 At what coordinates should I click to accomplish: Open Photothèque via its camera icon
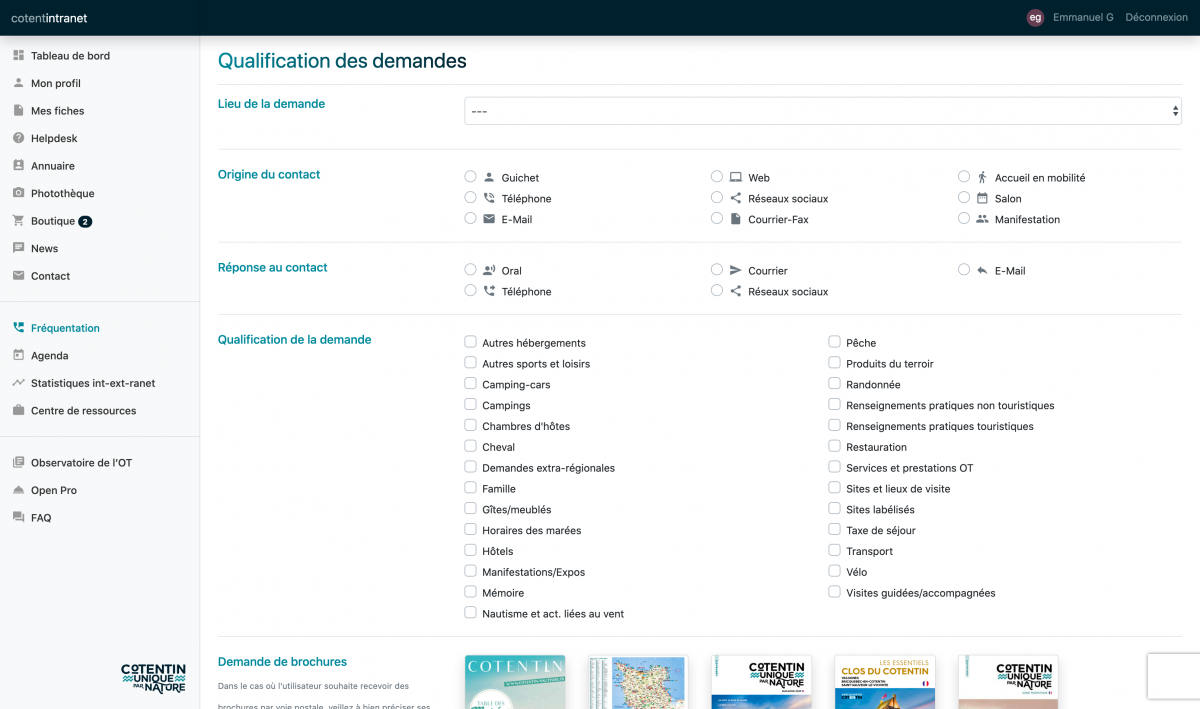click(x=18, y=193)
